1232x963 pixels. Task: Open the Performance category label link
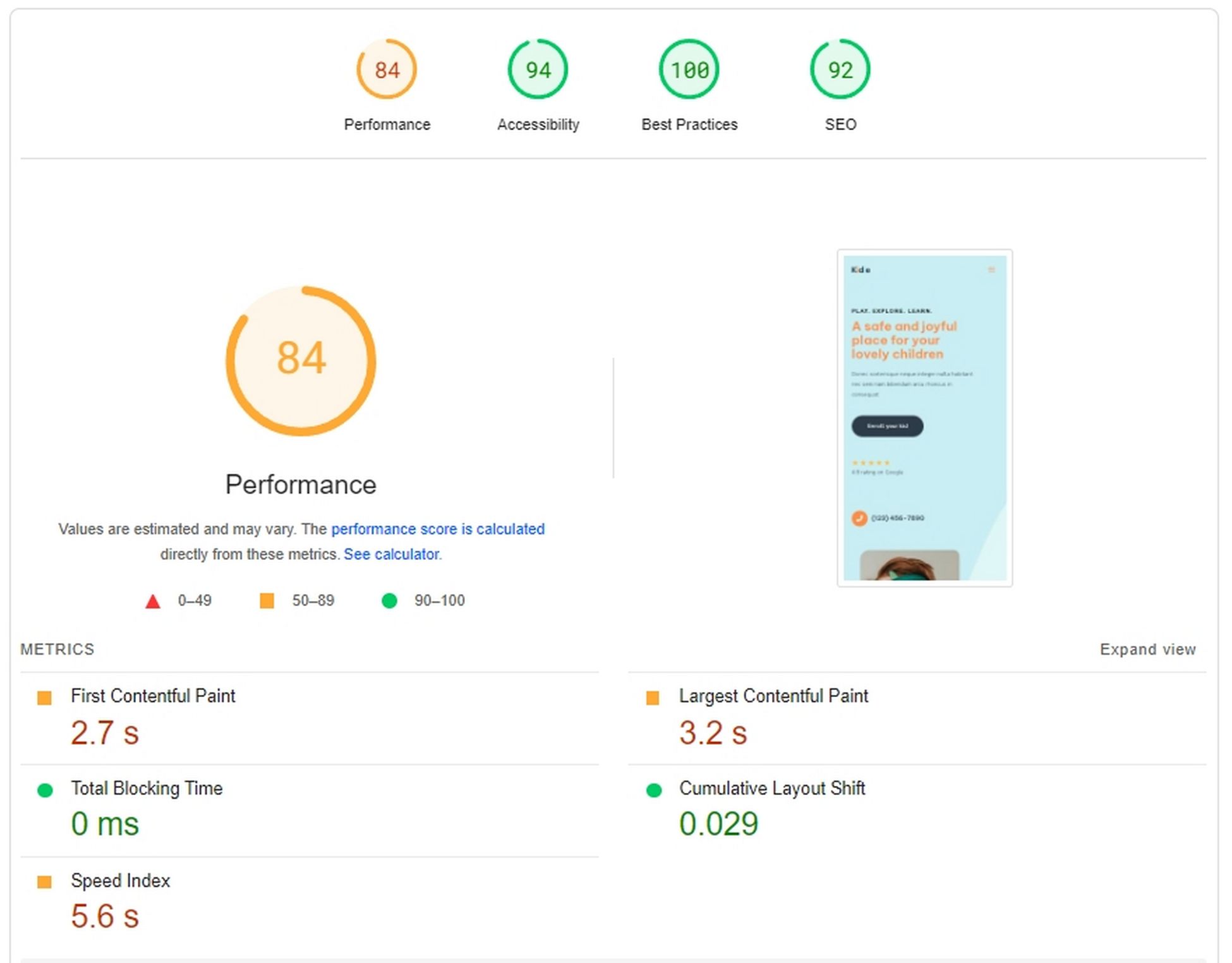tap(387, 124)
